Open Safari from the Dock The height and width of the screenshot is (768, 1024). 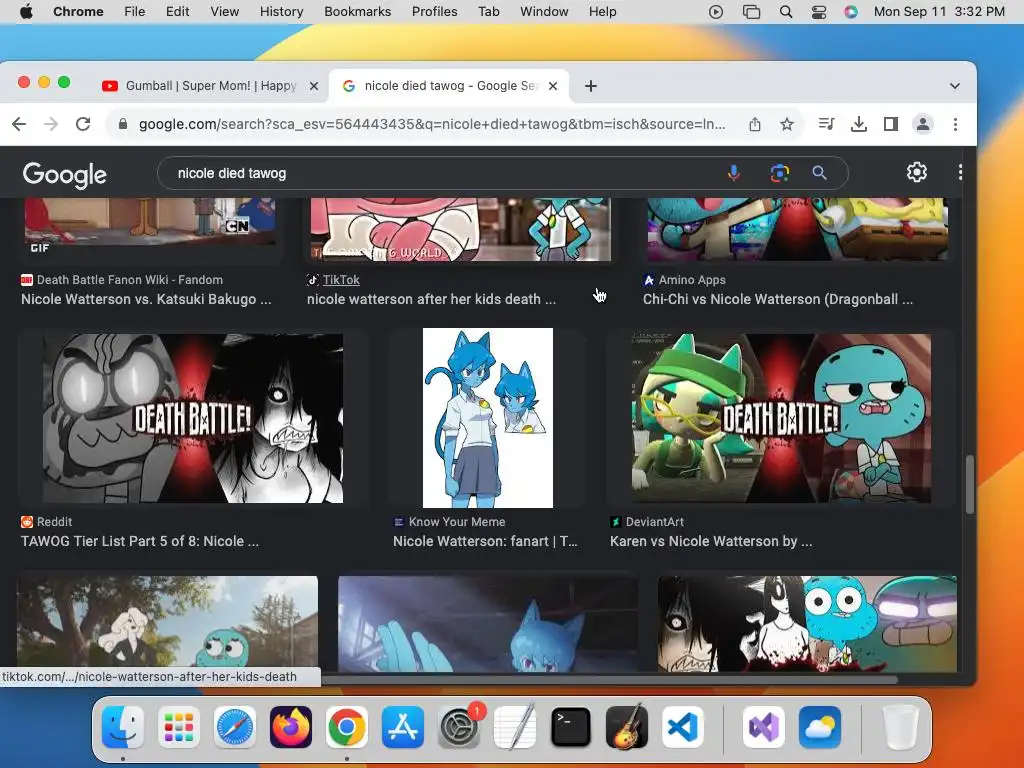coord(234,727)
